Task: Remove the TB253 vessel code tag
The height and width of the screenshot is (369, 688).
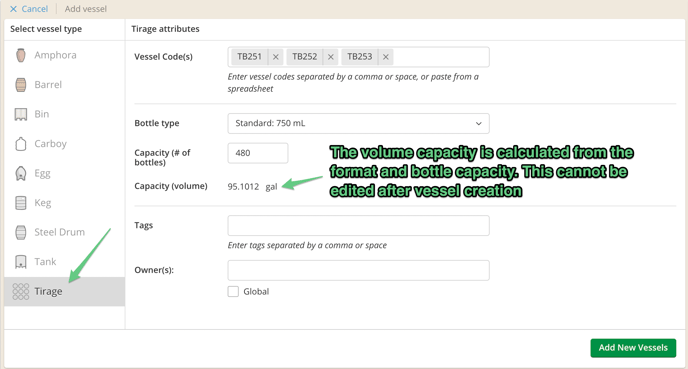Action: 386,57
